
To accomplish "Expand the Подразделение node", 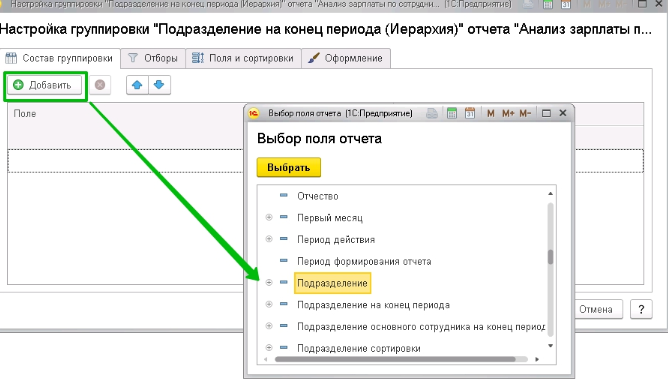I will point(269,282).
